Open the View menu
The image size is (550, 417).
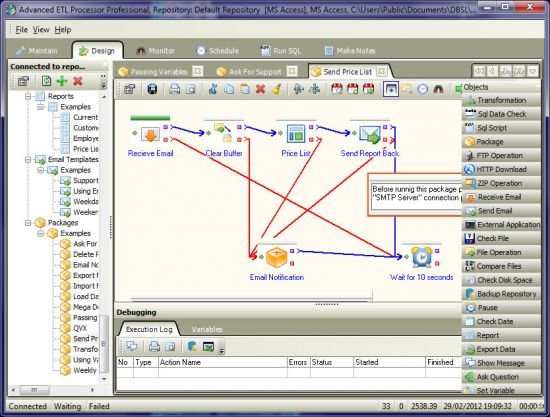(41, 30)
